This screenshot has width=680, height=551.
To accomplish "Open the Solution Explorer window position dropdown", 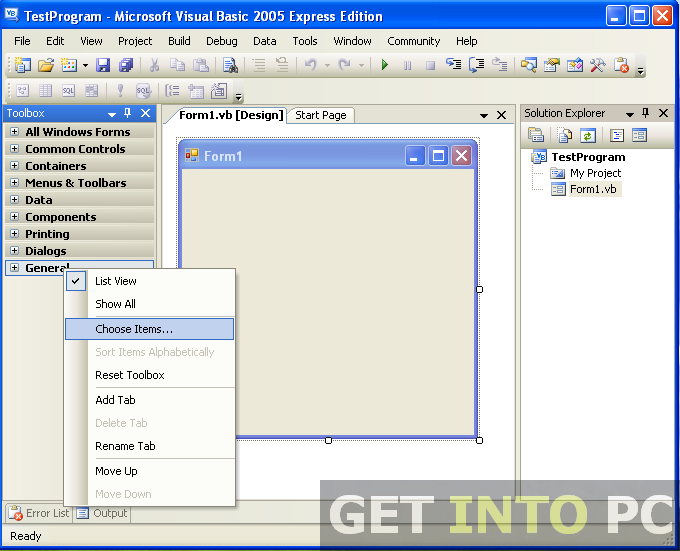I will coord(630,114).
